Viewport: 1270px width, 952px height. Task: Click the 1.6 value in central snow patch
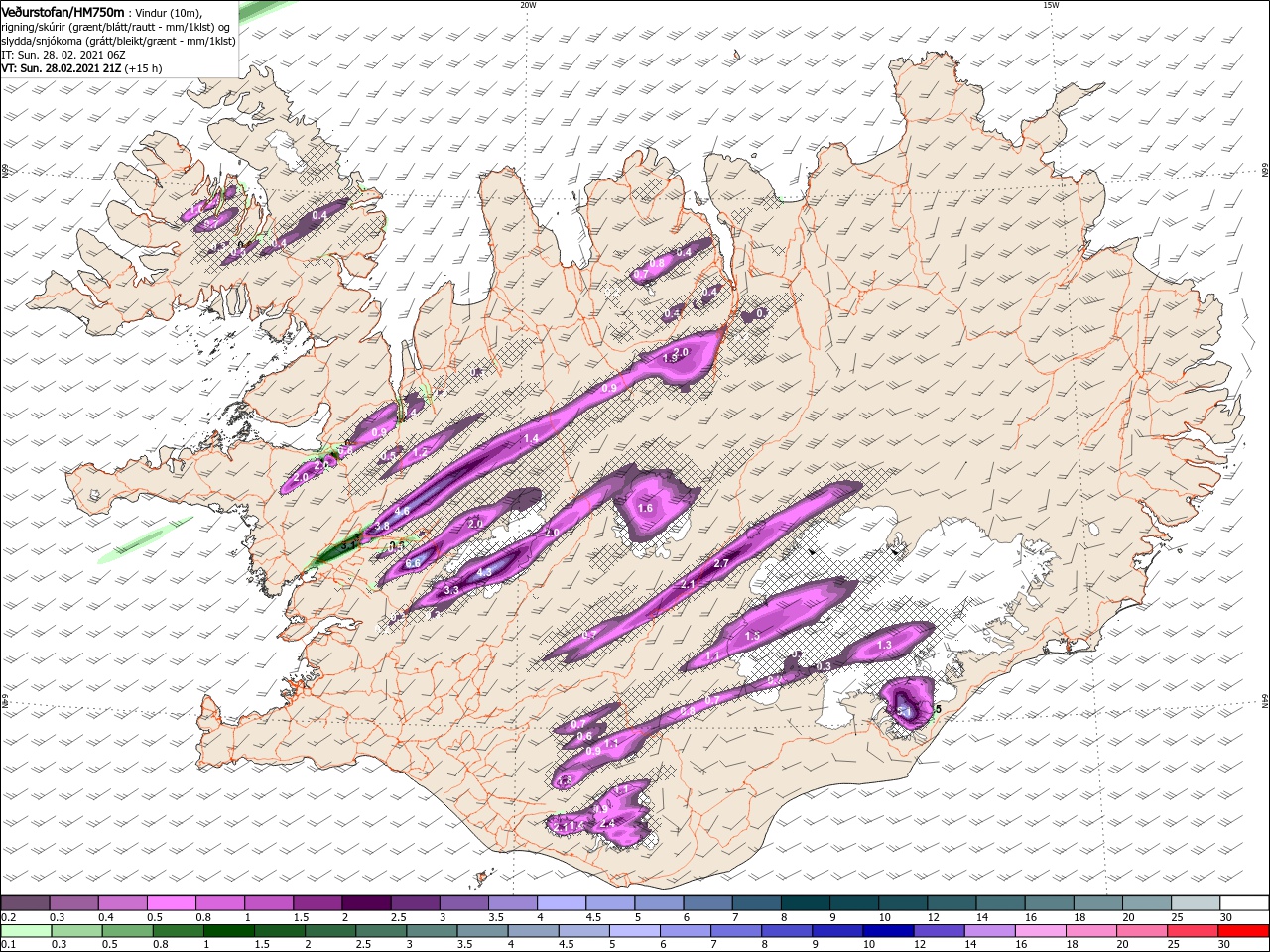[x=645, y=508]
